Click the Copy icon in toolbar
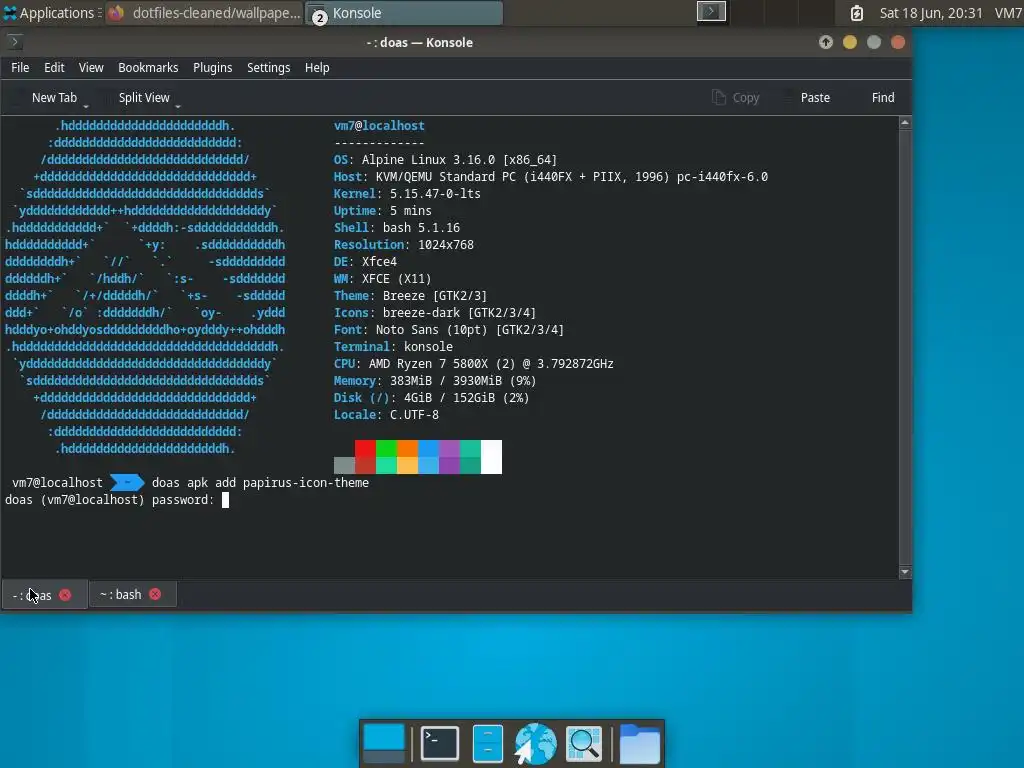 click(718, 97)
